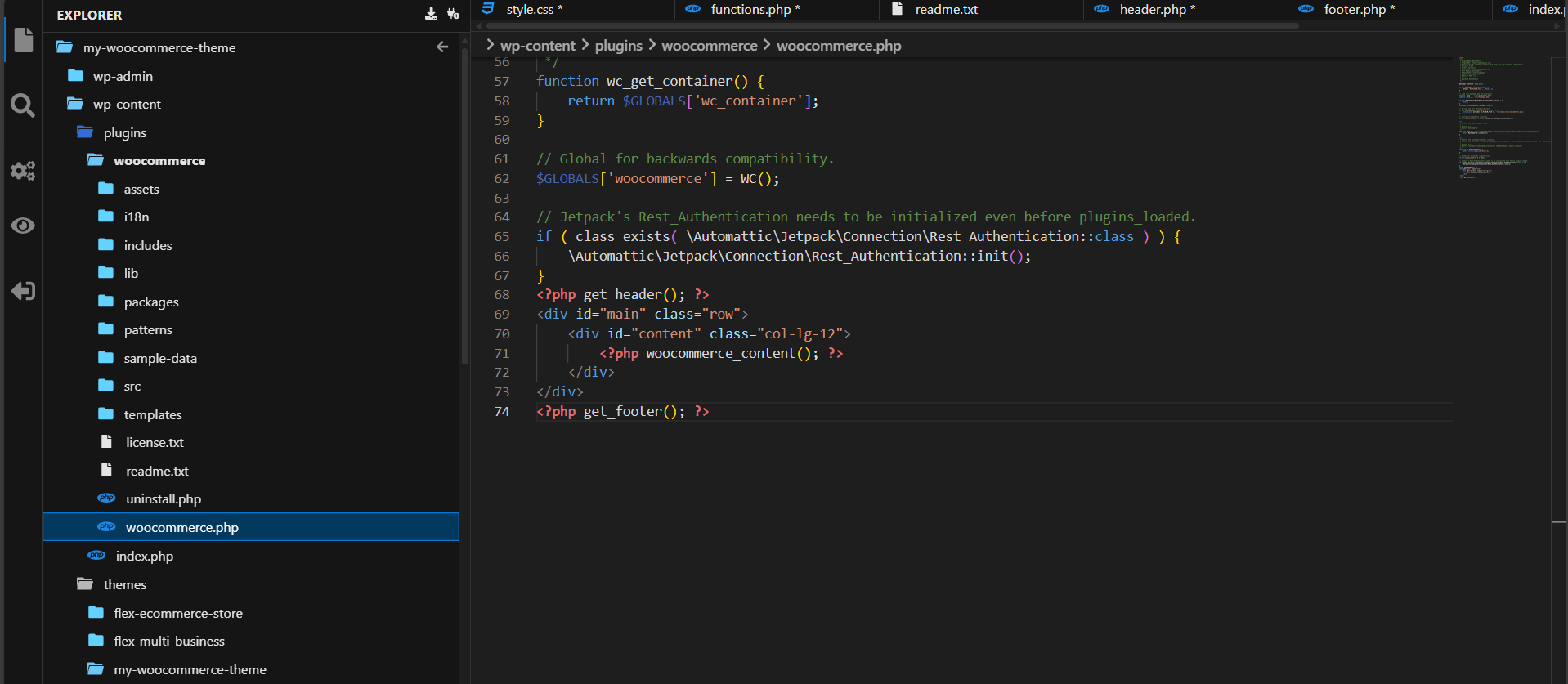The image size is (1568, 684).
Task: Open the i18n folder
Action: [137, 217]
